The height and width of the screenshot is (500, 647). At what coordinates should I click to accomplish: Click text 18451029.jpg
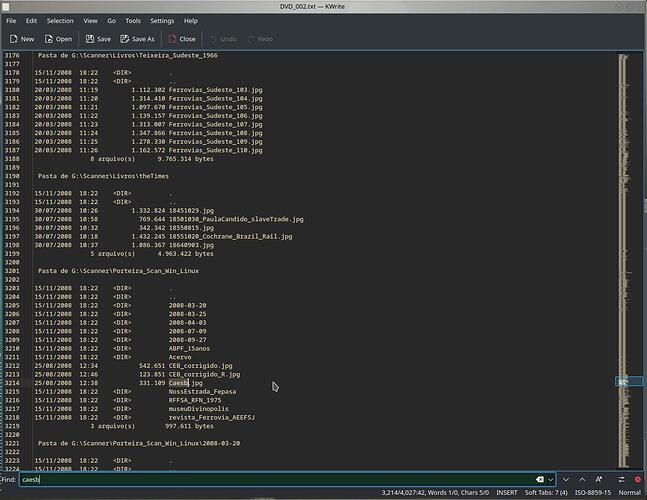[191, 210]
